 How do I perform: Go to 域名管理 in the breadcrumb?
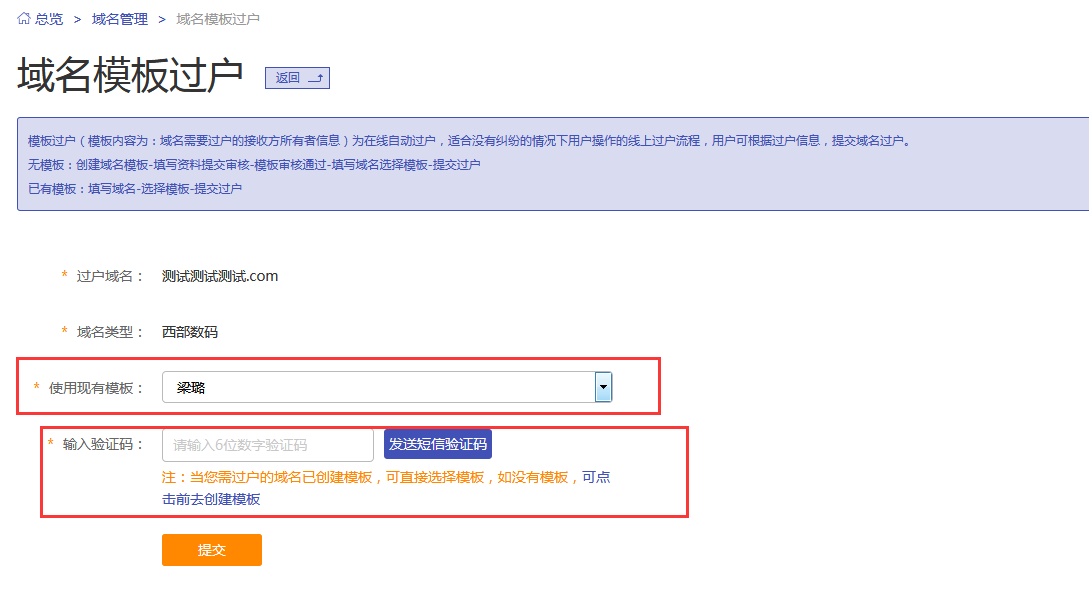point(120,19)
